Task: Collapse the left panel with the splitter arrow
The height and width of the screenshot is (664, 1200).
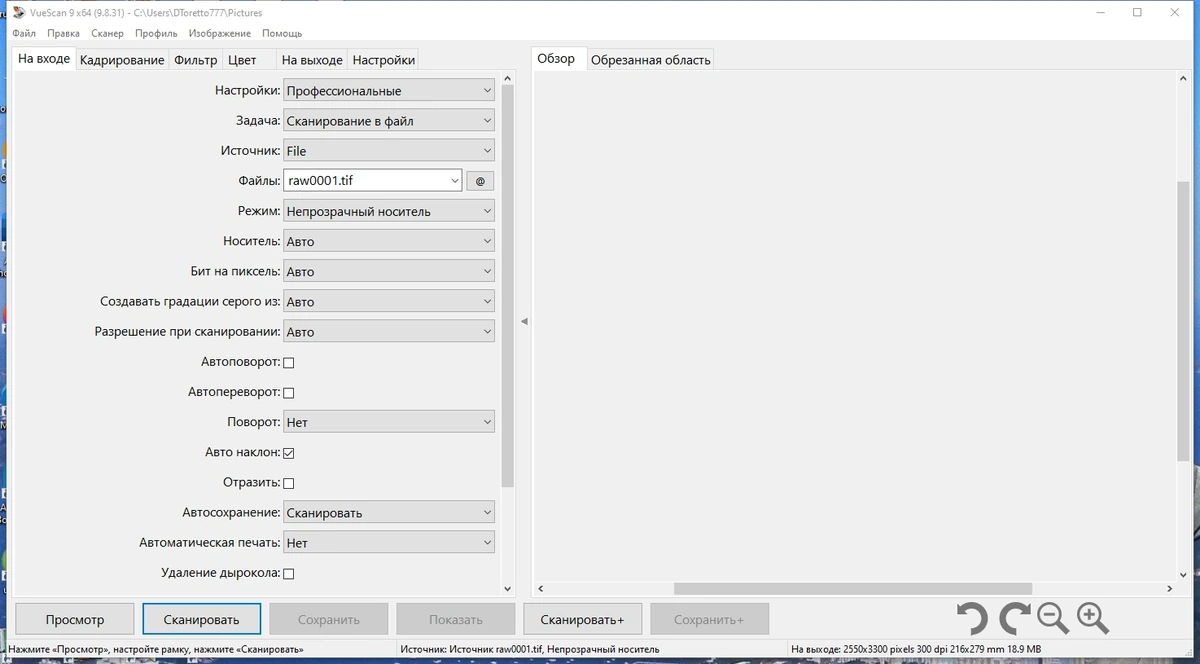Action: click(x=524, y=321)
